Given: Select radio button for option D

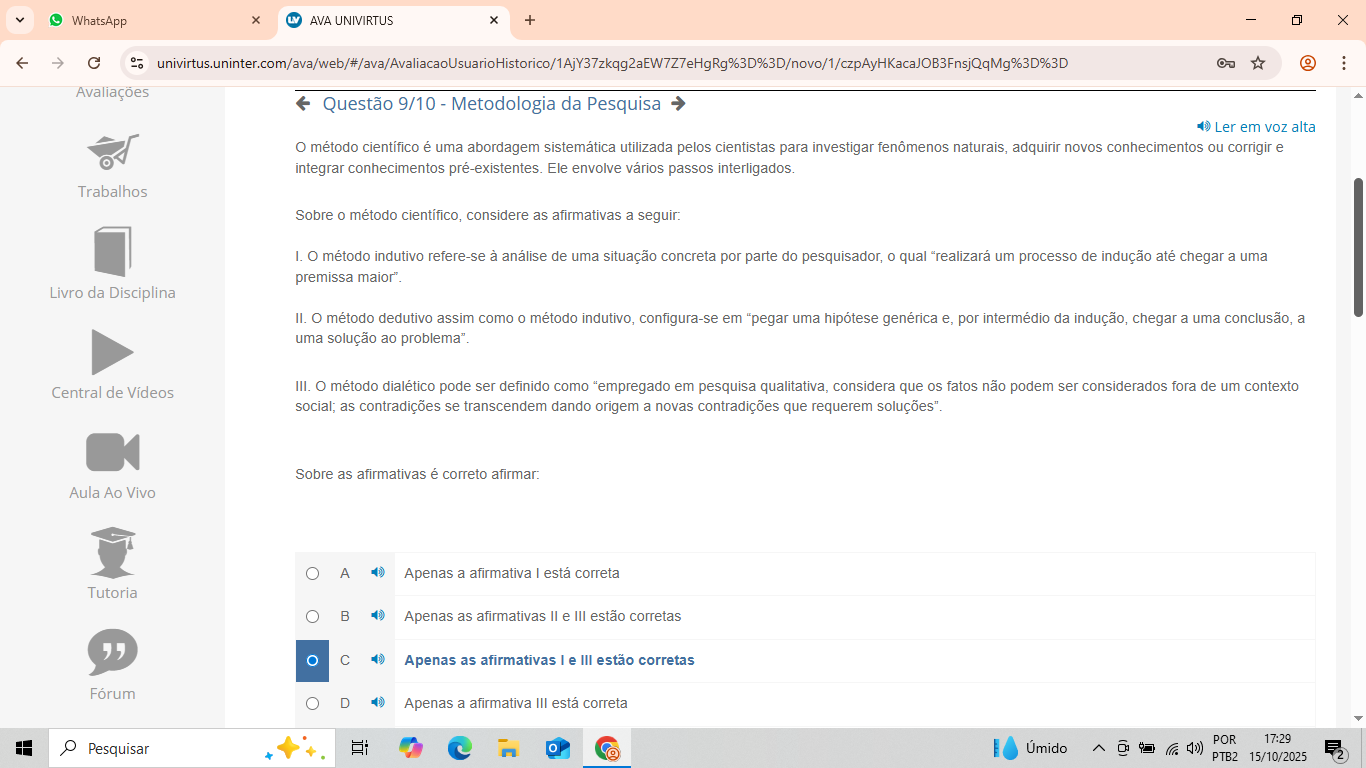Looking at the screenshot, I should [313, 704].
